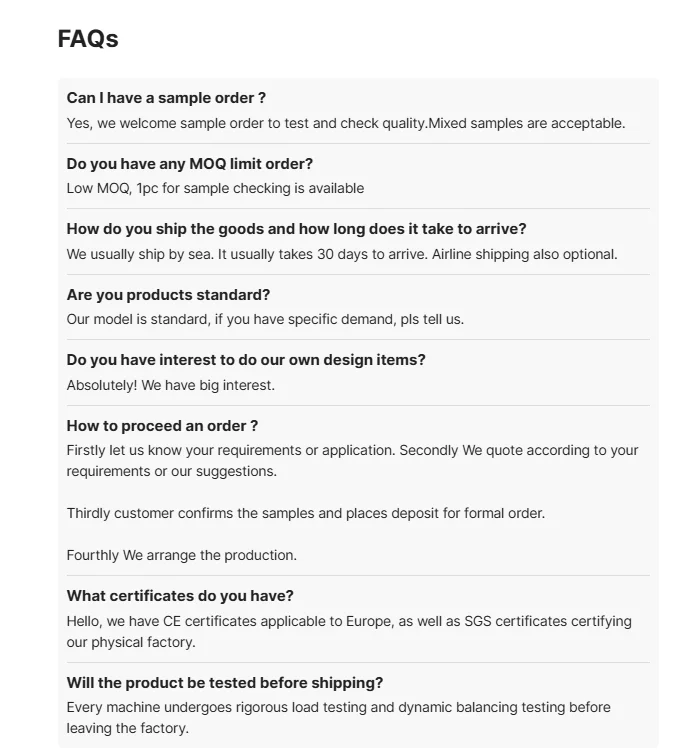Screen dimensions: 681x756
Task: Click the FAQs heading
Action: (x=88, y=39)
